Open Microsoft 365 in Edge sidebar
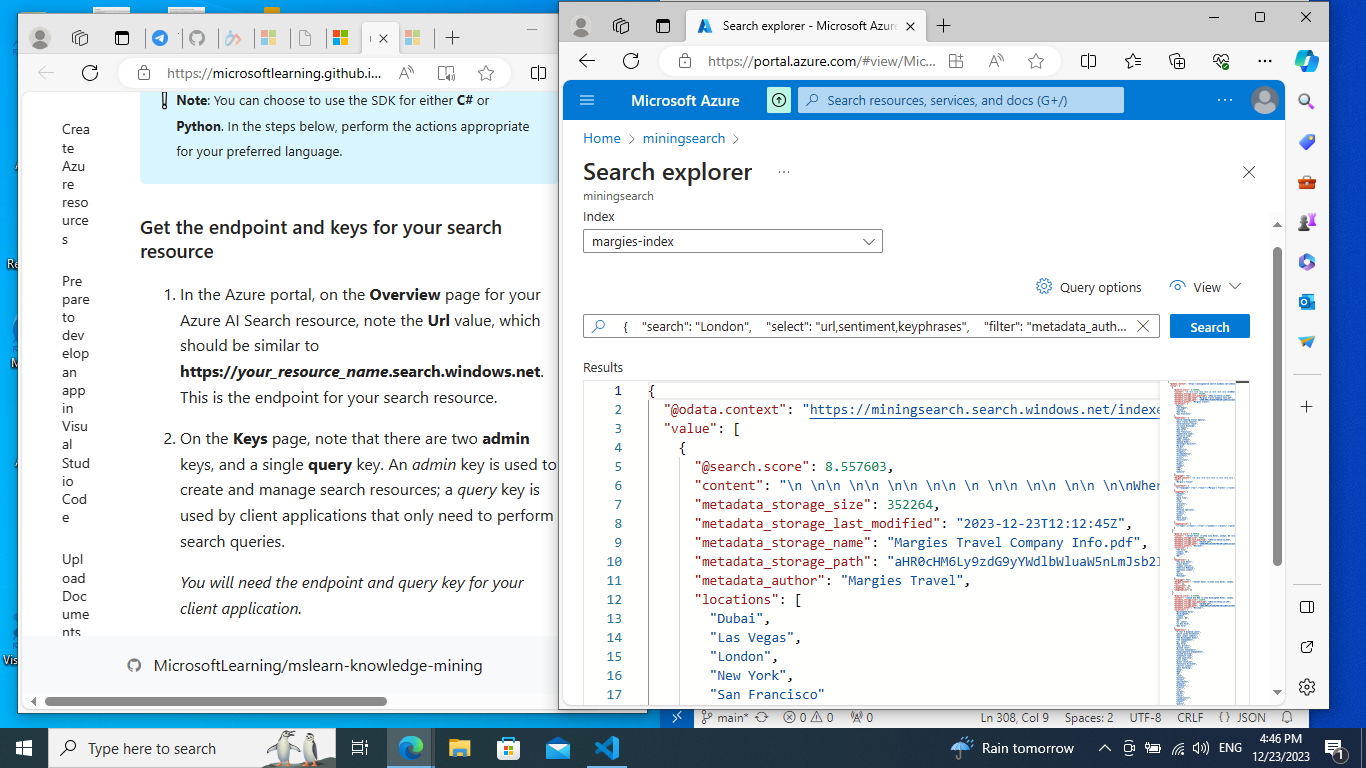1366x768 pixels. (1306, 262)
